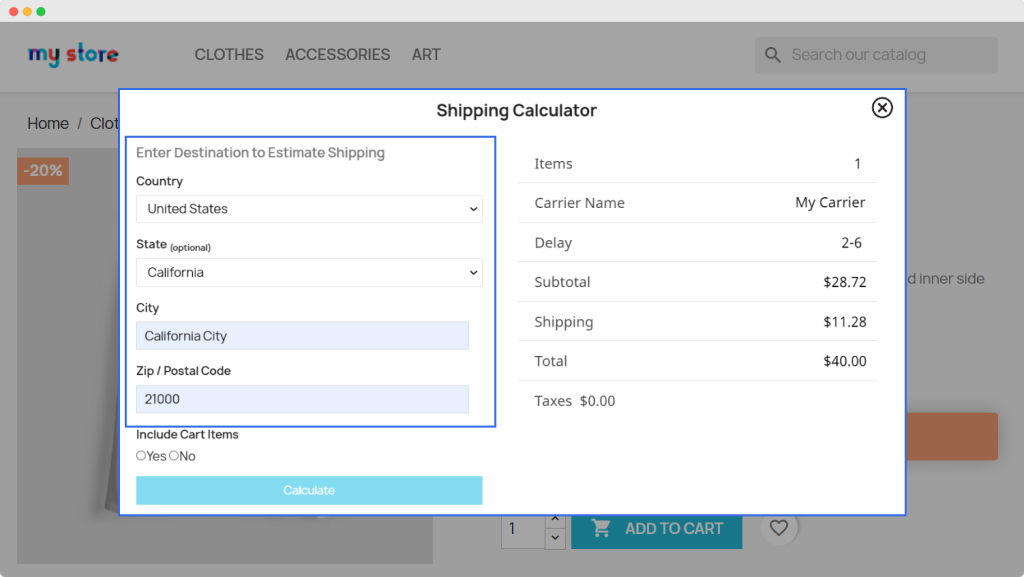Click the my store logo
Image resolution: width=1024 pixels, height=577 pixels.
point(73,55)
